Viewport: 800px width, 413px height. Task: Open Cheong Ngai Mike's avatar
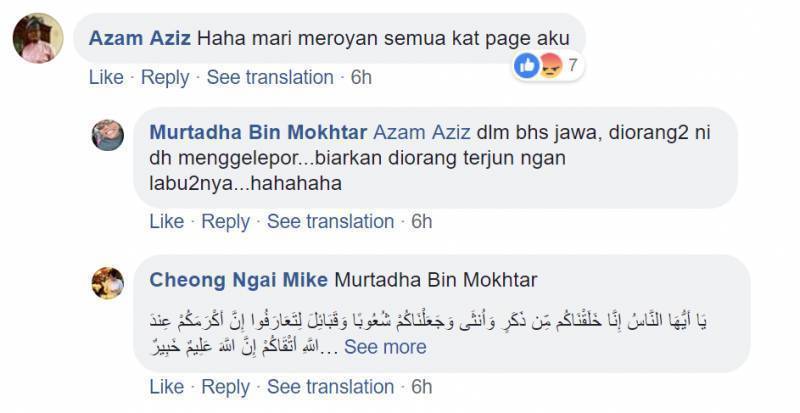108,283
